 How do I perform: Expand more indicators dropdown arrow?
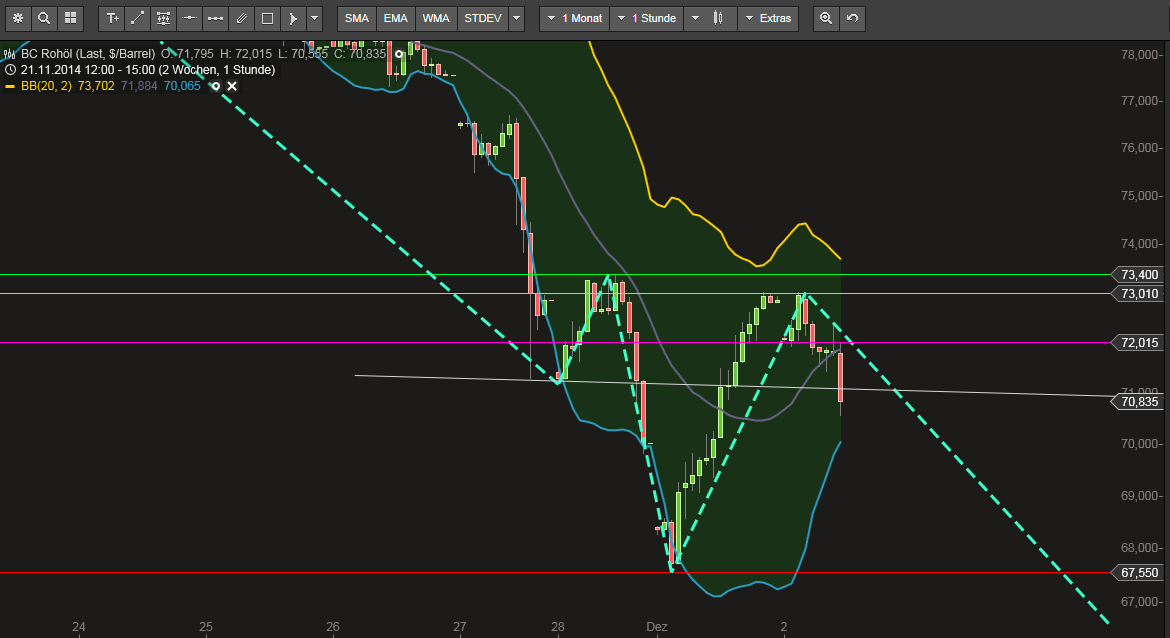point(516,18)
